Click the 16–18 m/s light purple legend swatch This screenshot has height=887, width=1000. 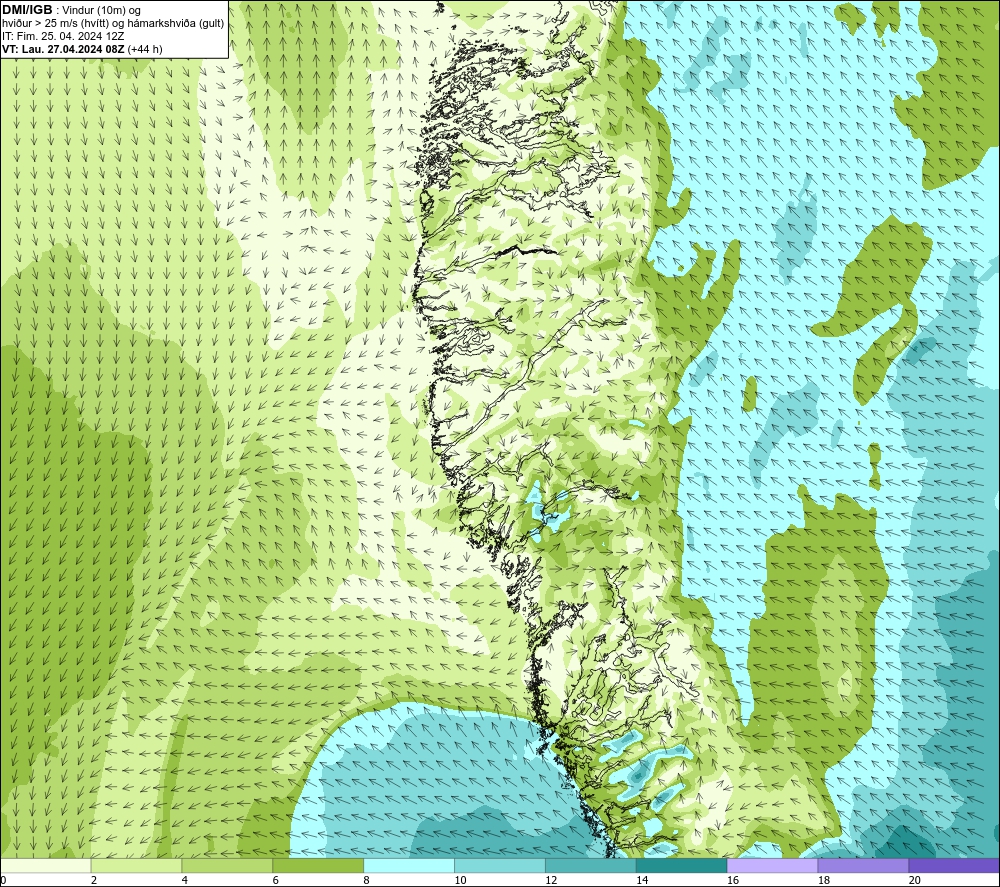point(772,865)
